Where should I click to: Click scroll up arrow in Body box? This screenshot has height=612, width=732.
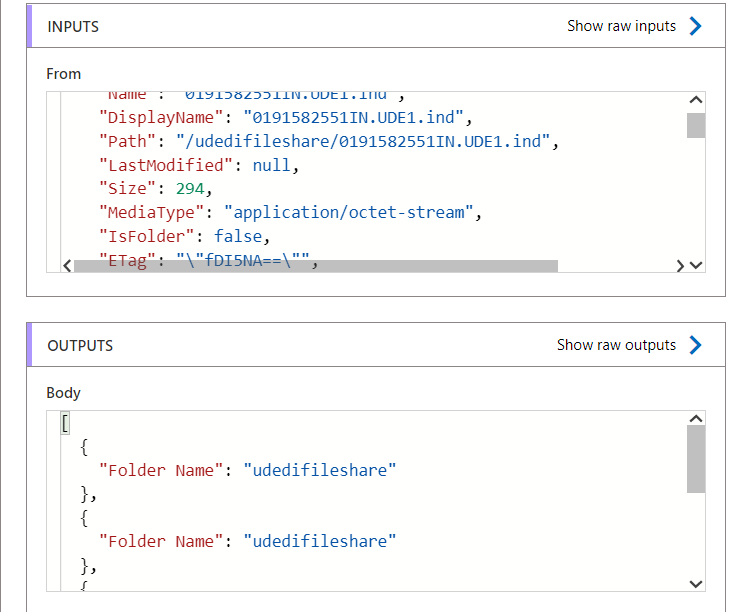697,418
